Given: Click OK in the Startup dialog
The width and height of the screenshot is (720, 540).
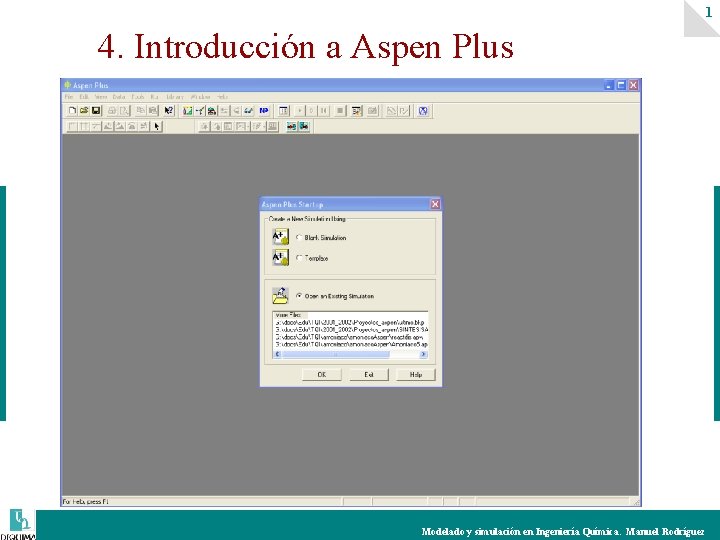Looking at the screenshot, I should point(322,375).
